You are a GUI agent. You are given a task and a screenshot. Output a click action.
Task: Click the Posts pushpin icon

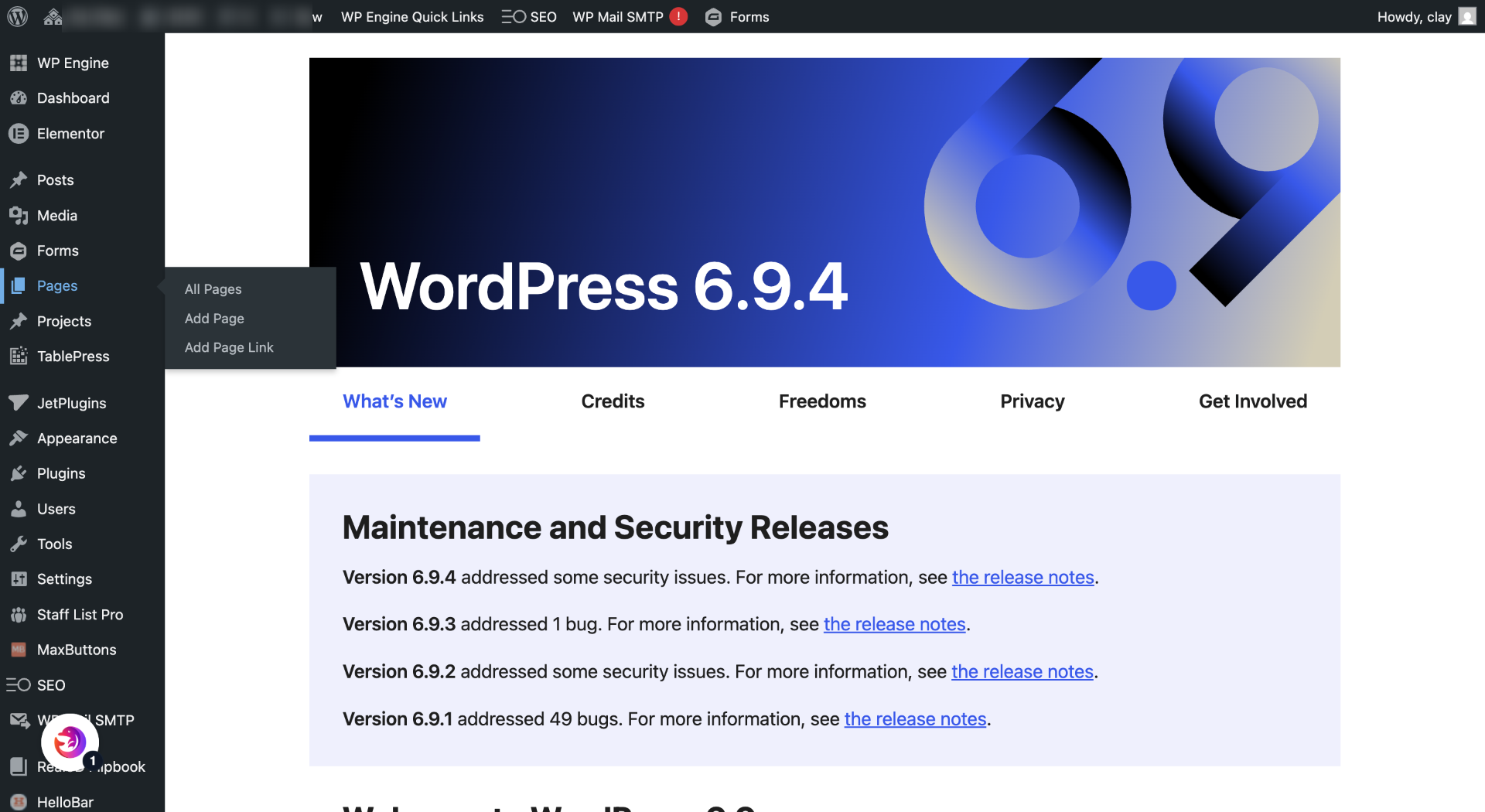coord(19,180)
